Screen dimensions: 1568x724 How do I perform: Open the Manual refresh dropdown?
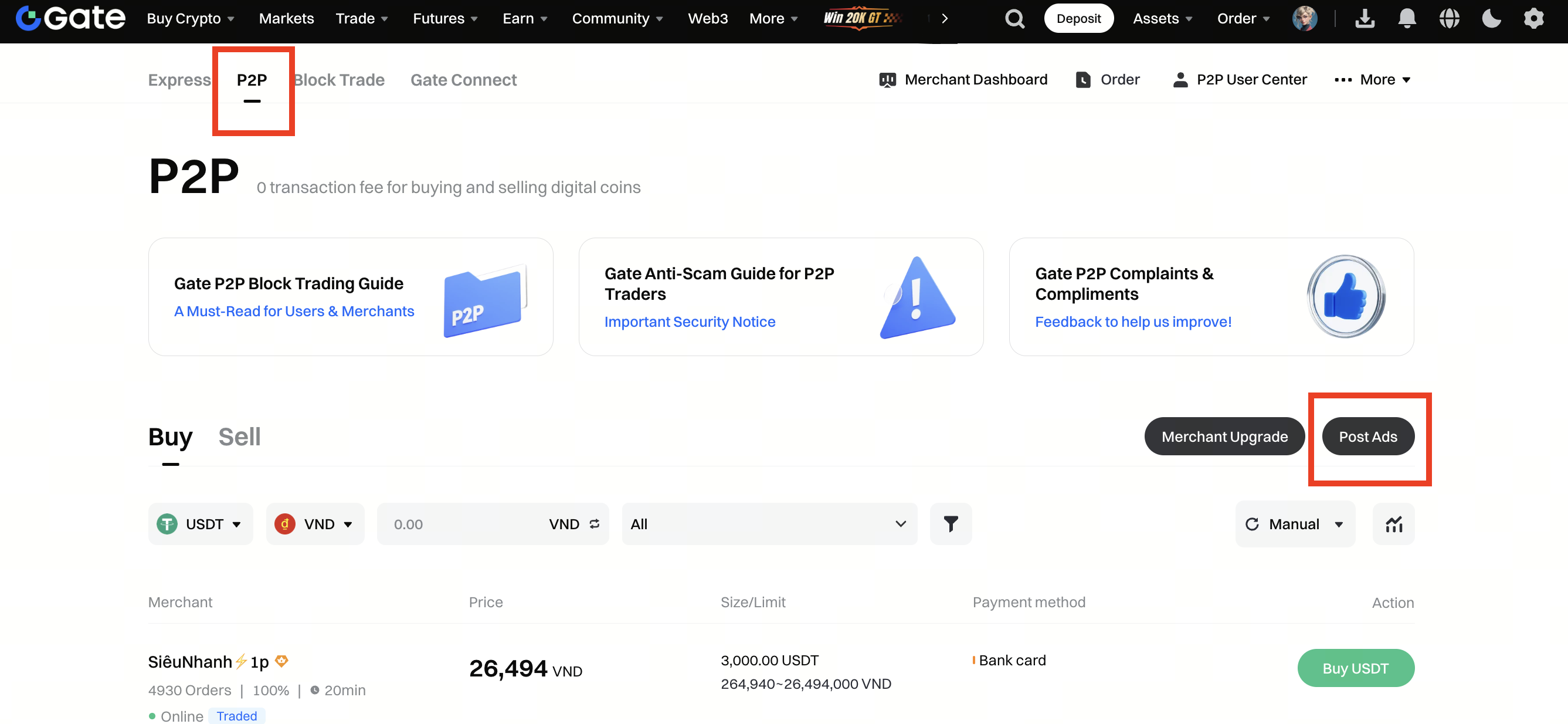coord(1295,524)
